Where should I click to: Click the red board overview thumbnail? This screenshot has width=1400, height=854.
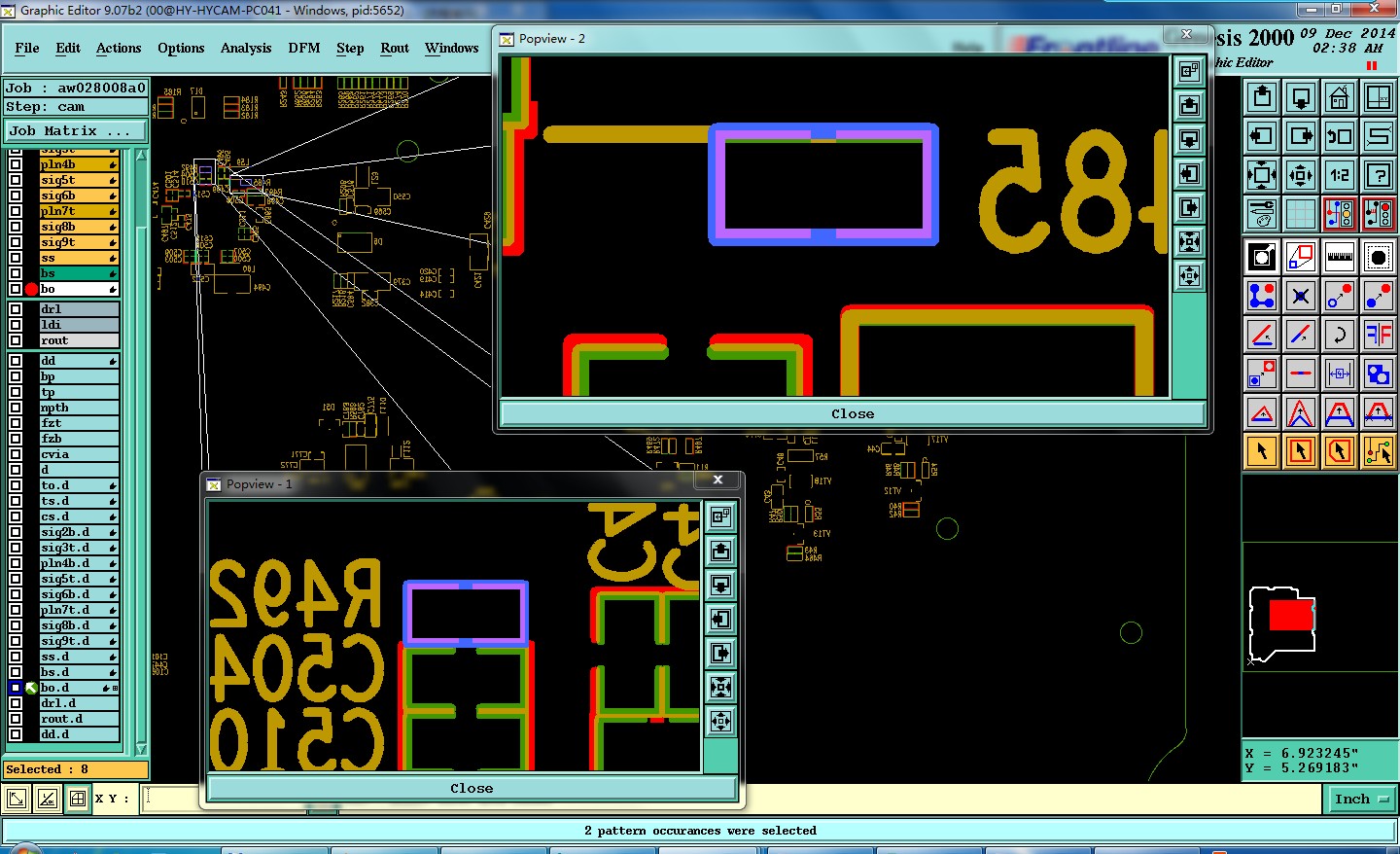1291,615
